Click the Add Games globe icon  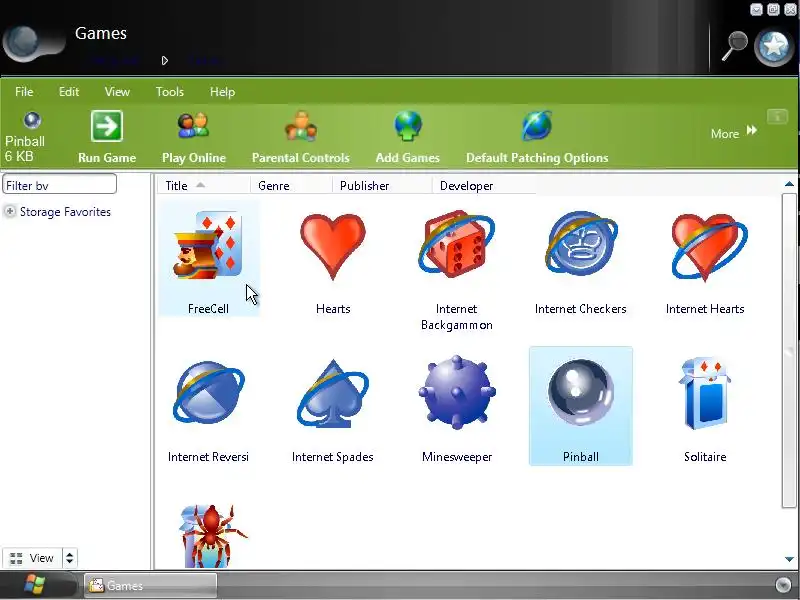408,126
